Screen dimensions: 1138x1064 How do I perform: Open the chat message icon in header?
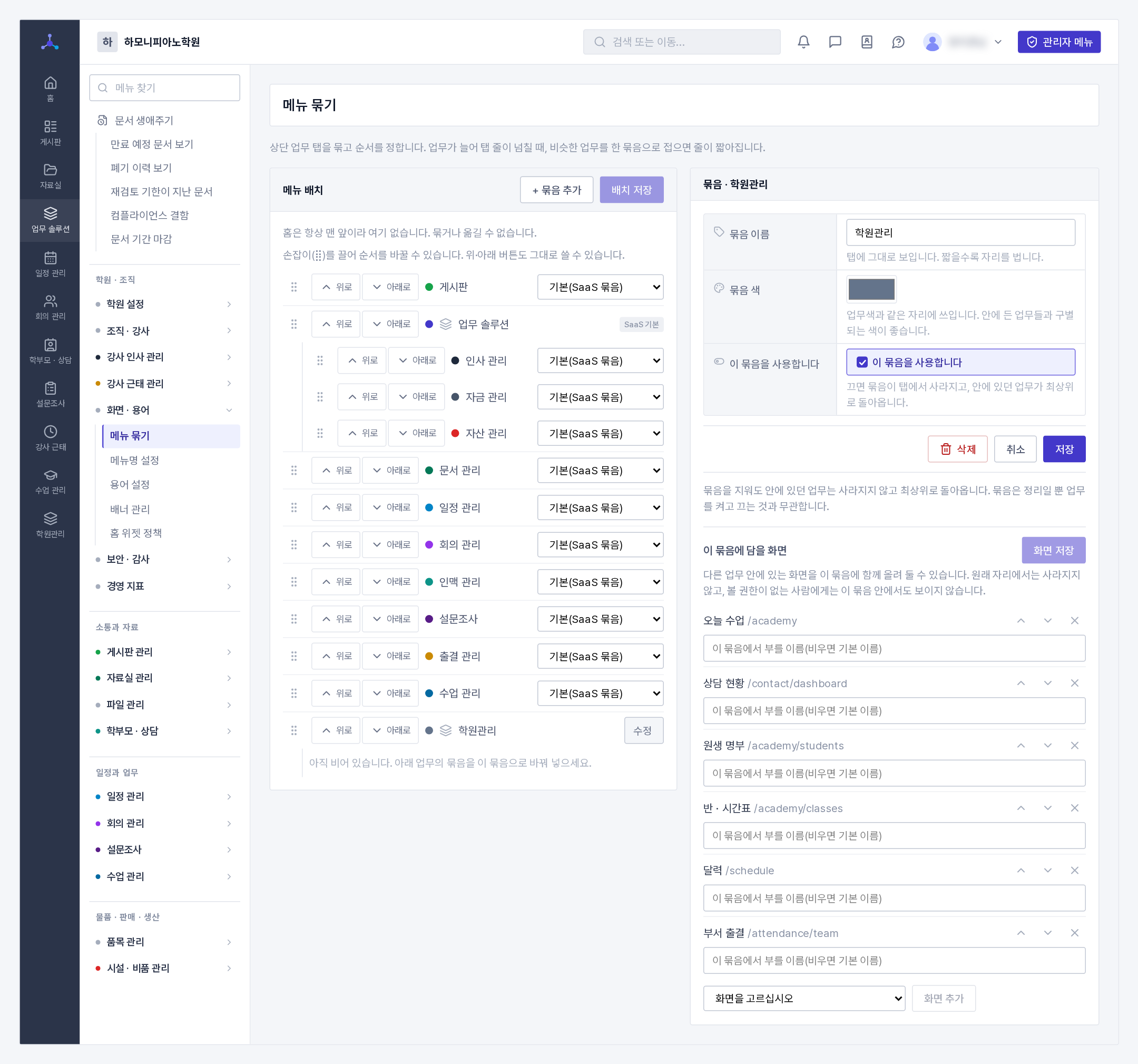[835, 42]
